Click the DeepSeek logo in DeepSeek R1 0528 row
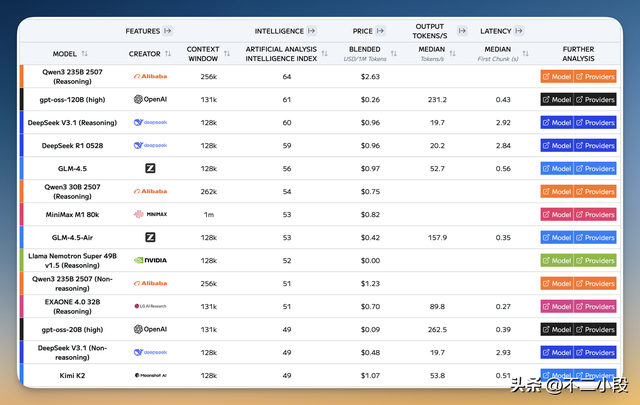This screenshot has width=640, height=405. click(150, 145)
